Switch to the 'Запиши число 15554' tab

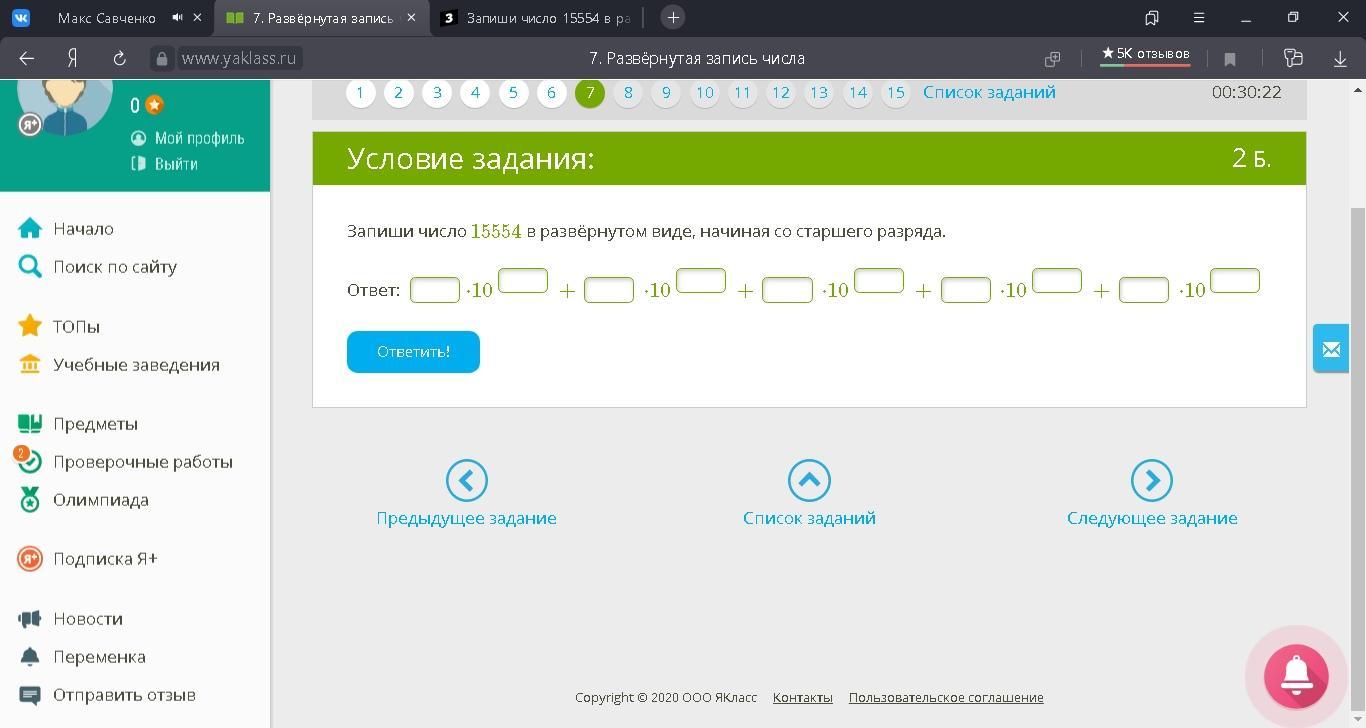tap(540, 18)
